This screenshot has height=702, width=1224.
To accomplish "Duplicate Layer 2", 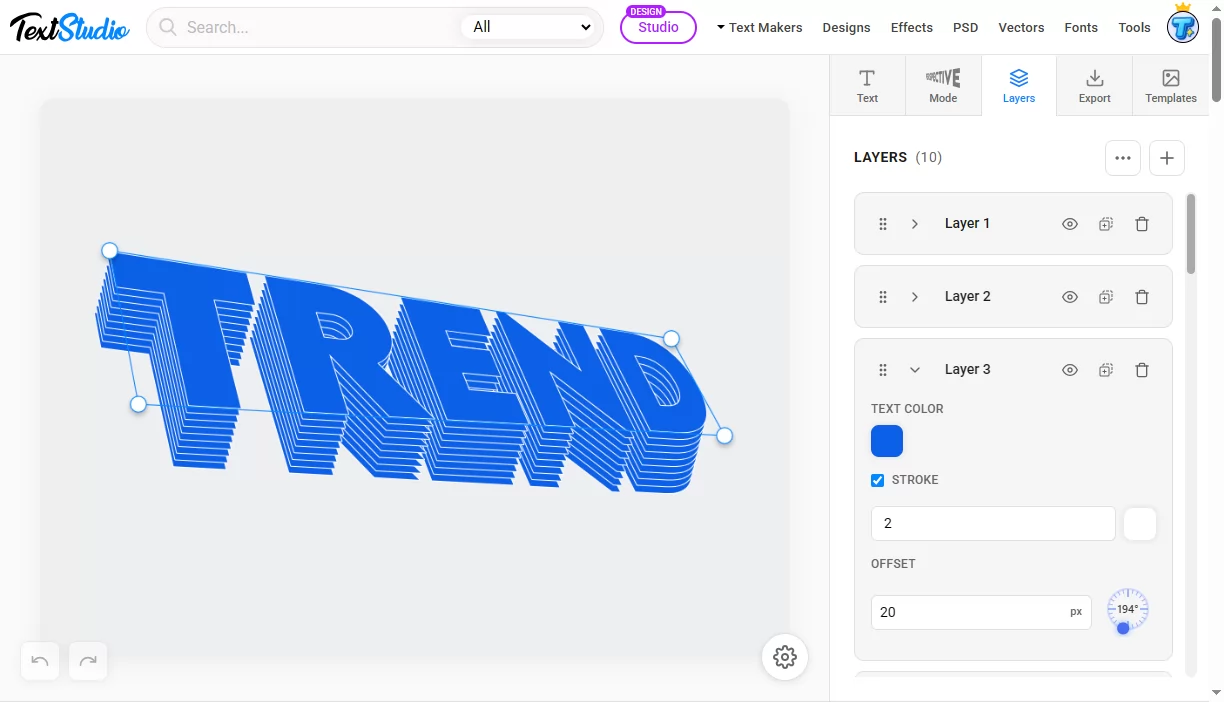I will click(1106, 297).
